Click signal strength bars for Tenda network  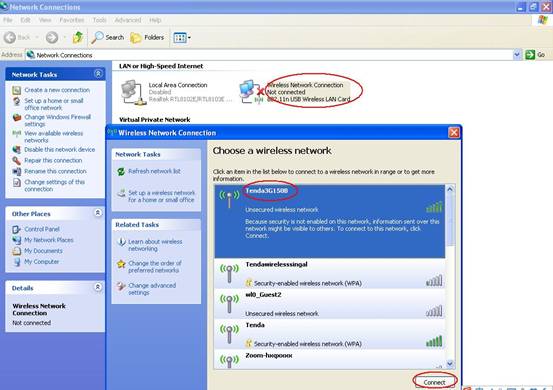434,341
